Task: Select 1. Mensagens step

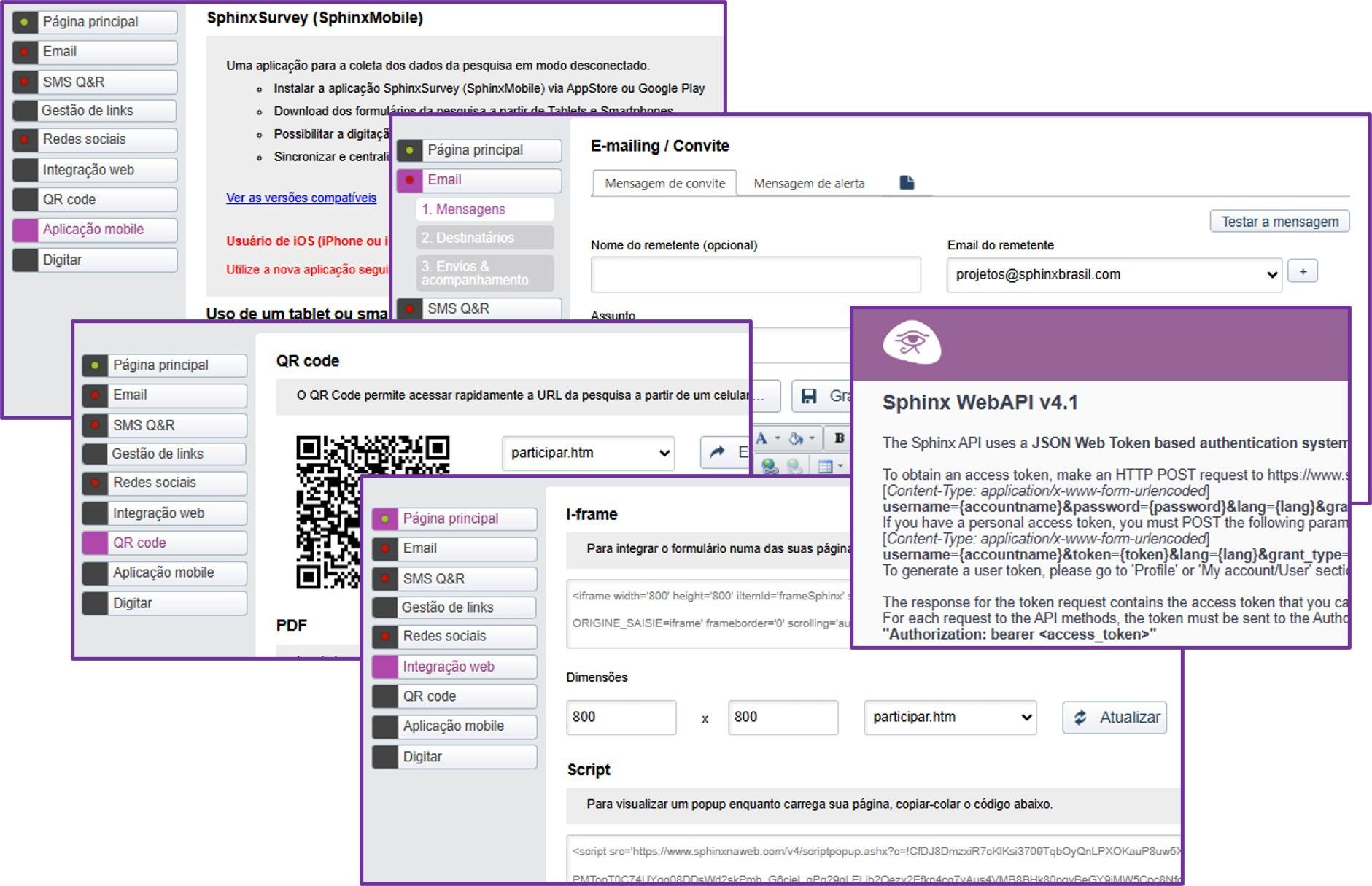Action: coord(485,209)
